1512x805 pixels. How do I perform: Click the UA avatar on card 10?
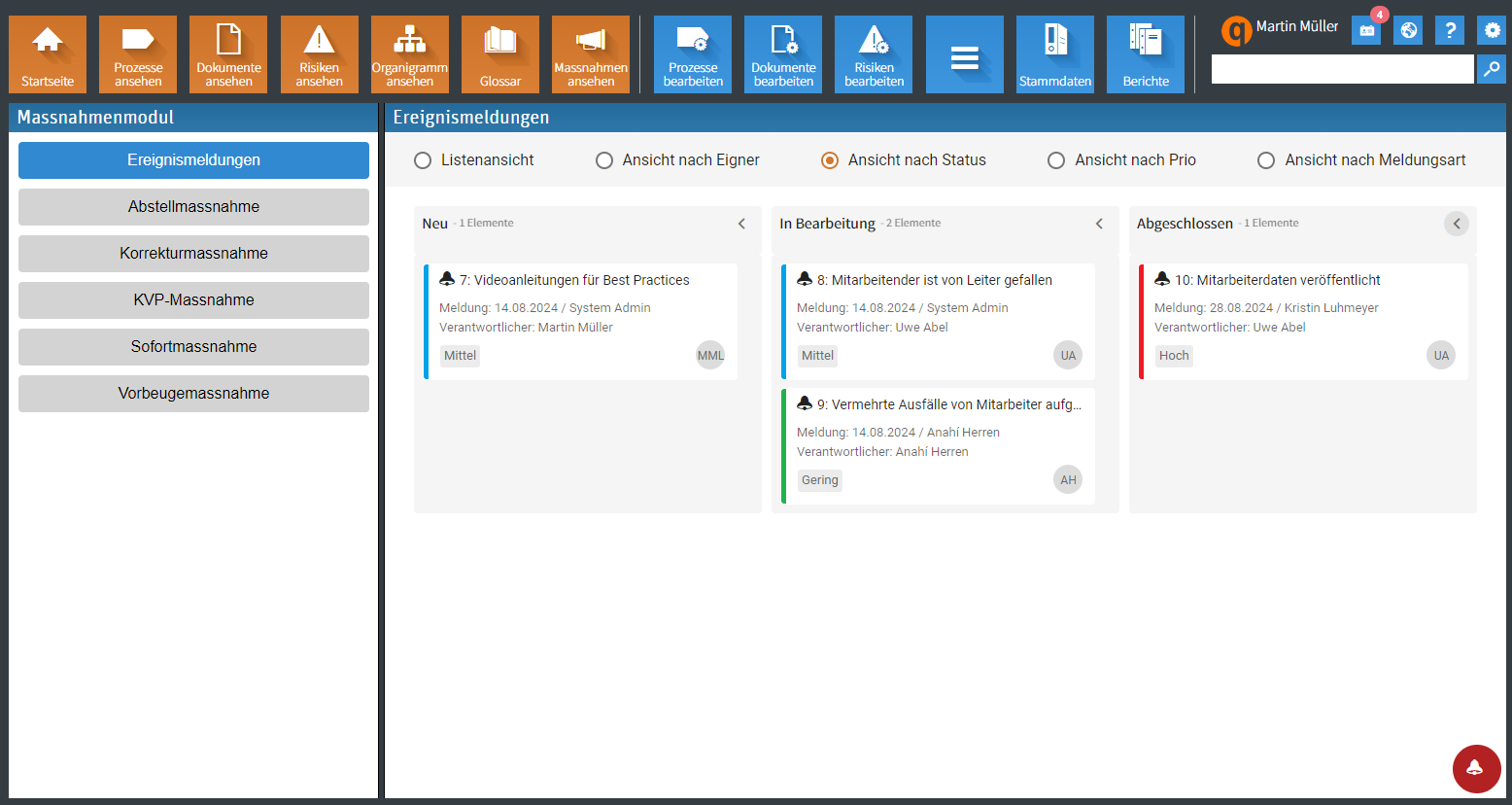pyautogui.click(x=1441, y=356)
